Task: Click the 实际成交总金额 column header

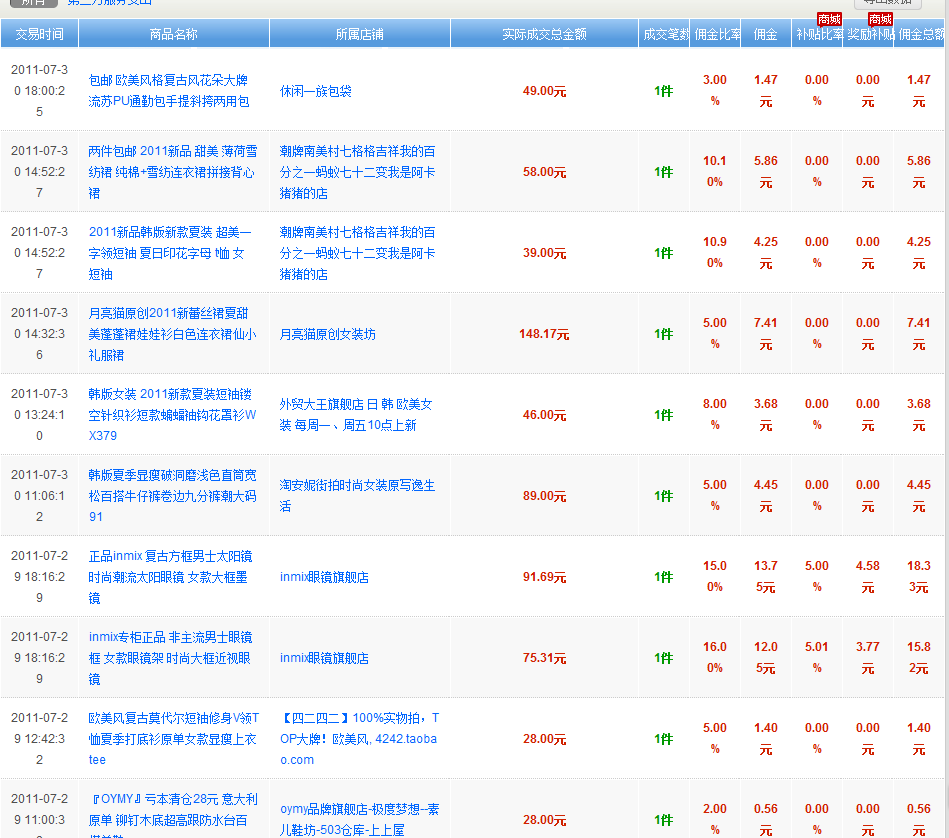Action: (x=544, y=34)
